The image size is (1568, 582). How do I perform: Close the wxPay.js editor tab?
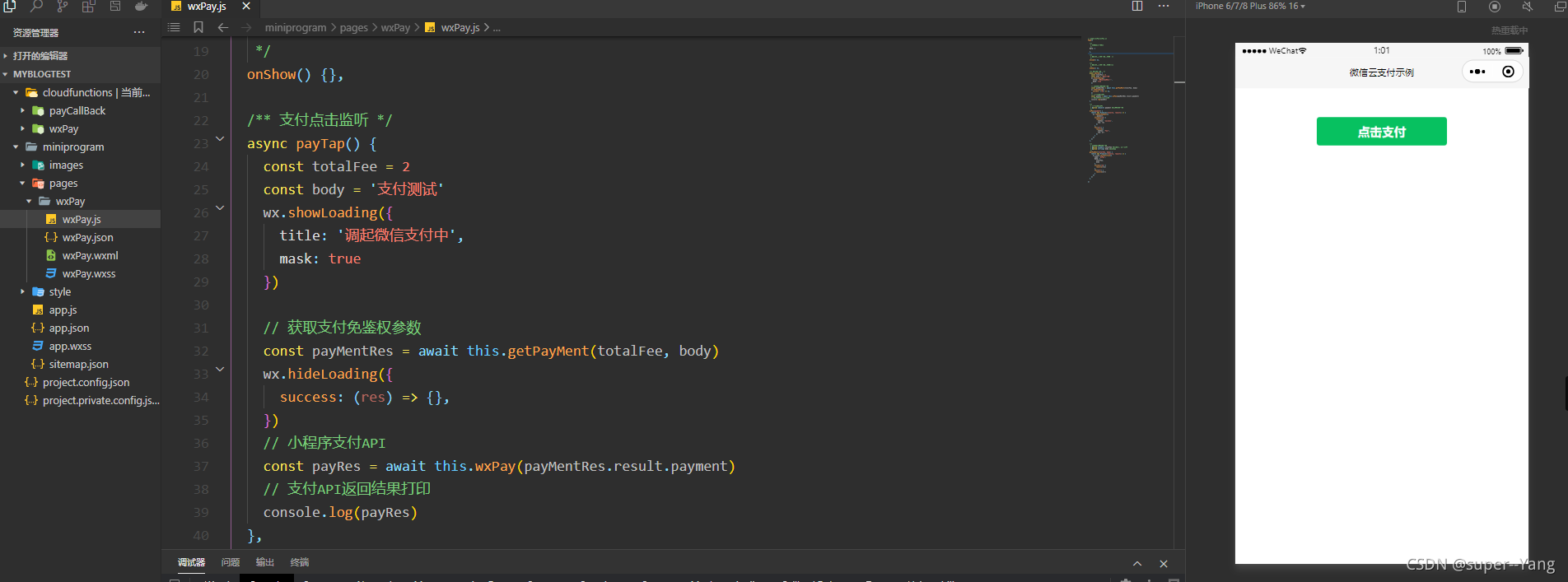[x=246, y=6]
